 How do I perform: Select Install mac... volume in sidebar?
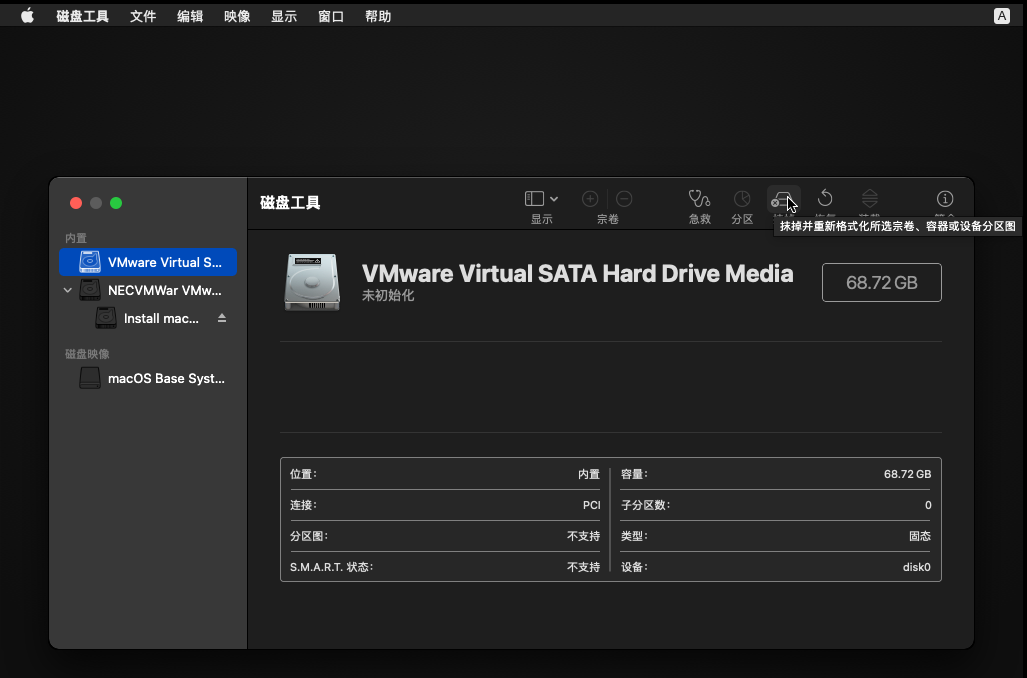(148, 318)
